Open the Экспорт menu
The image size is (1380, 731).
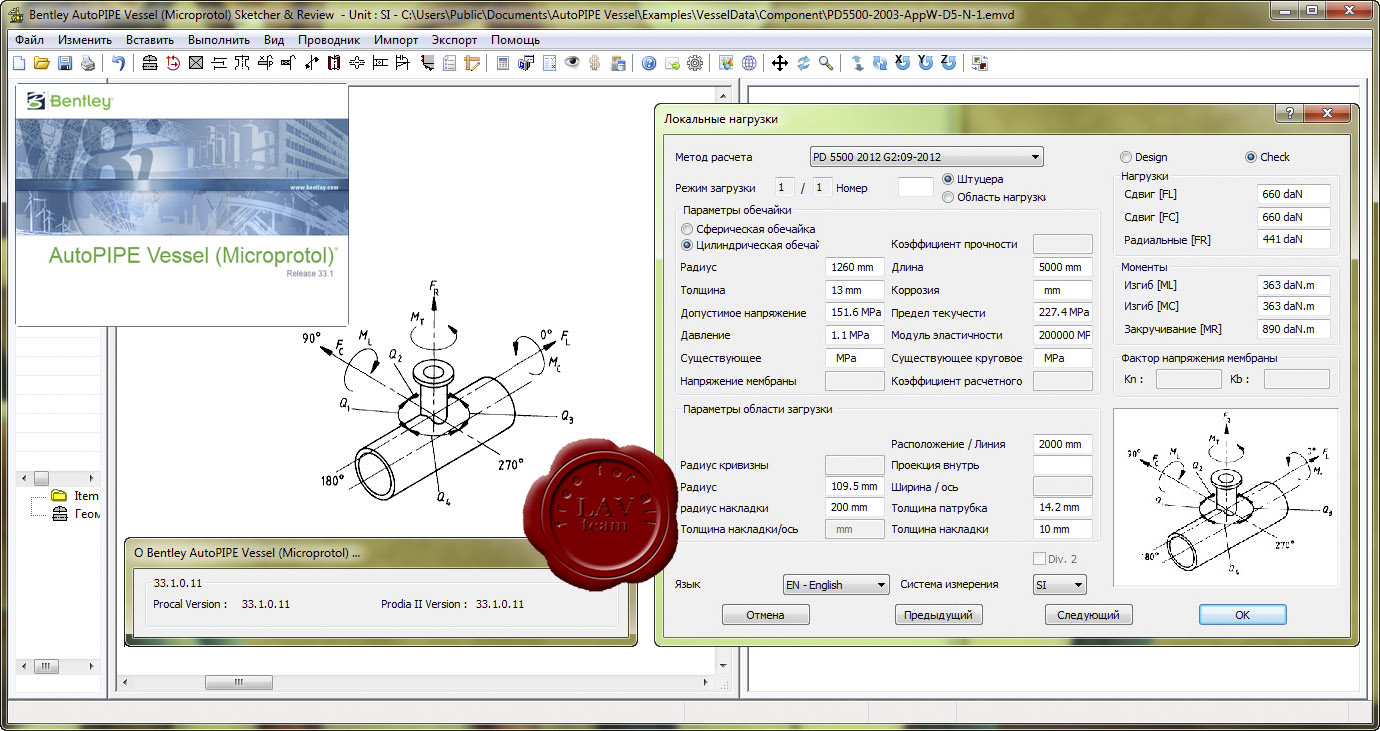tap(454, 40)
